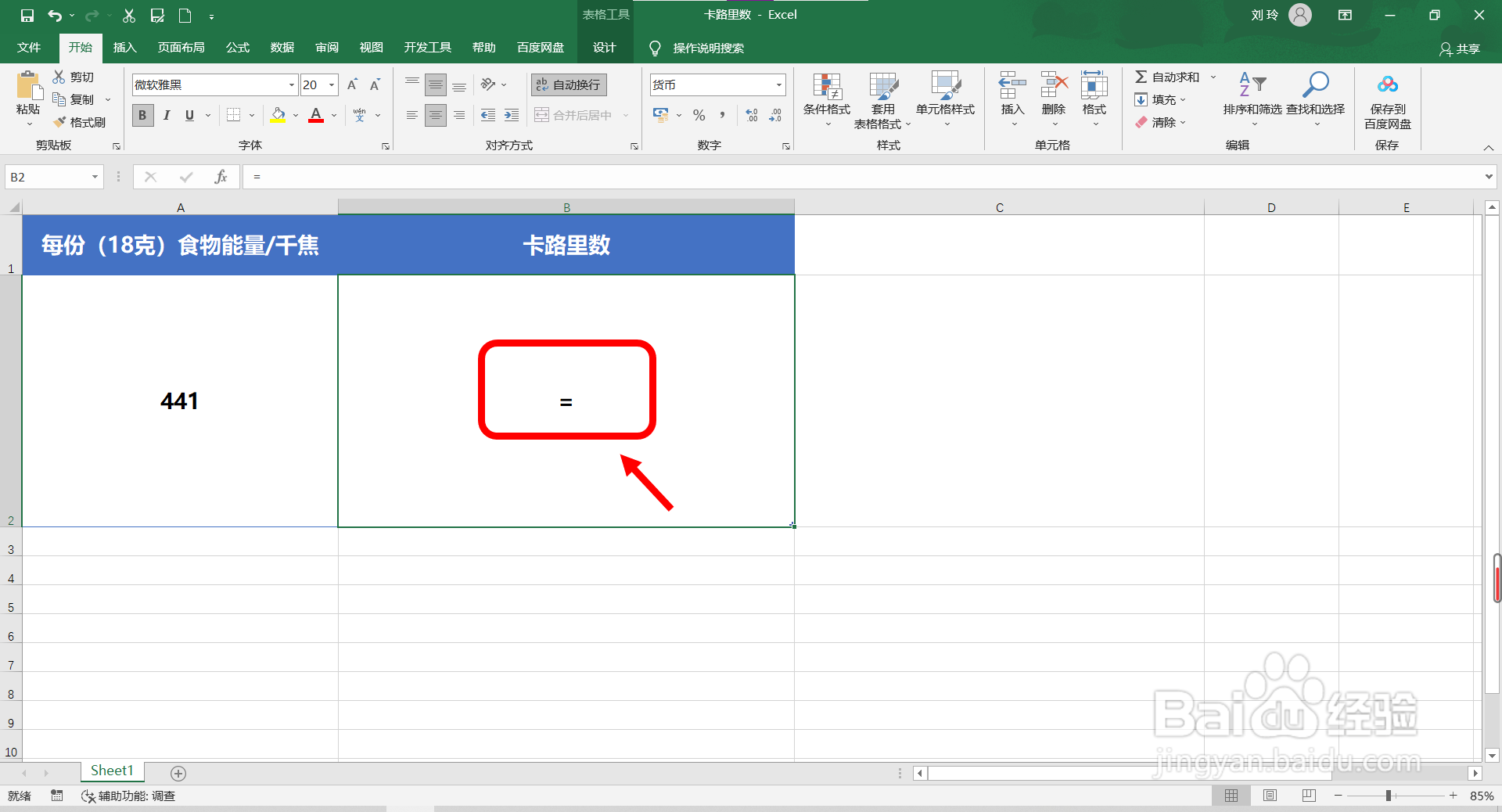The image size is (1502, 812).
Task: Click the Share (共享) button
Action: [1459, 49]
